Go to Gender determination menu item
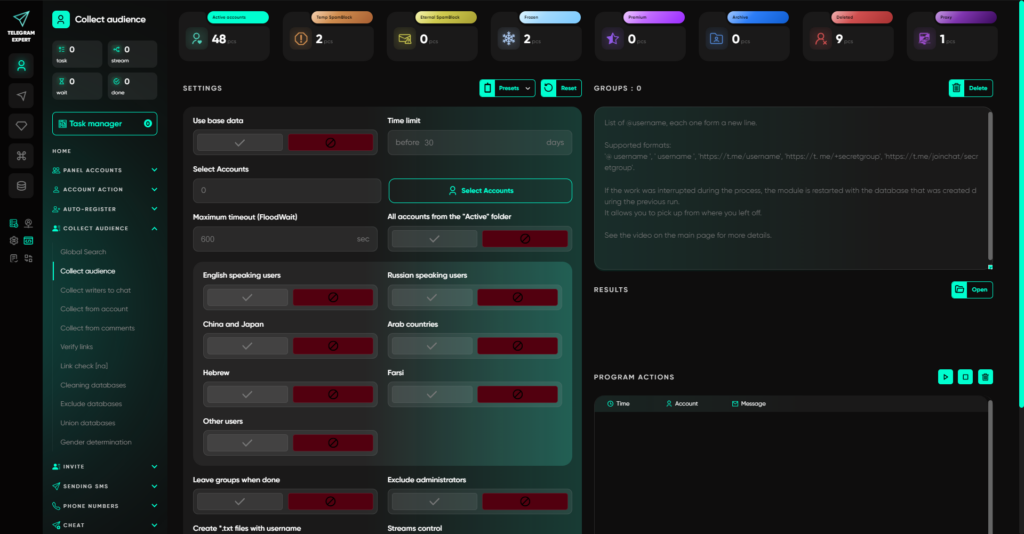 (96, 442)
